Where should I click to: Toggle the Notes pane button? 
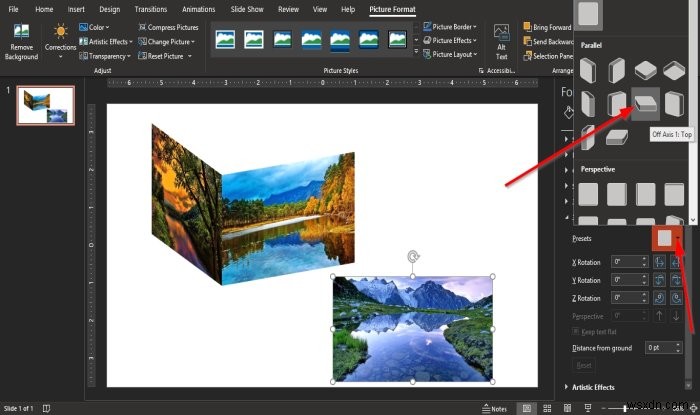pyautogui.click(x=495, y=409)
